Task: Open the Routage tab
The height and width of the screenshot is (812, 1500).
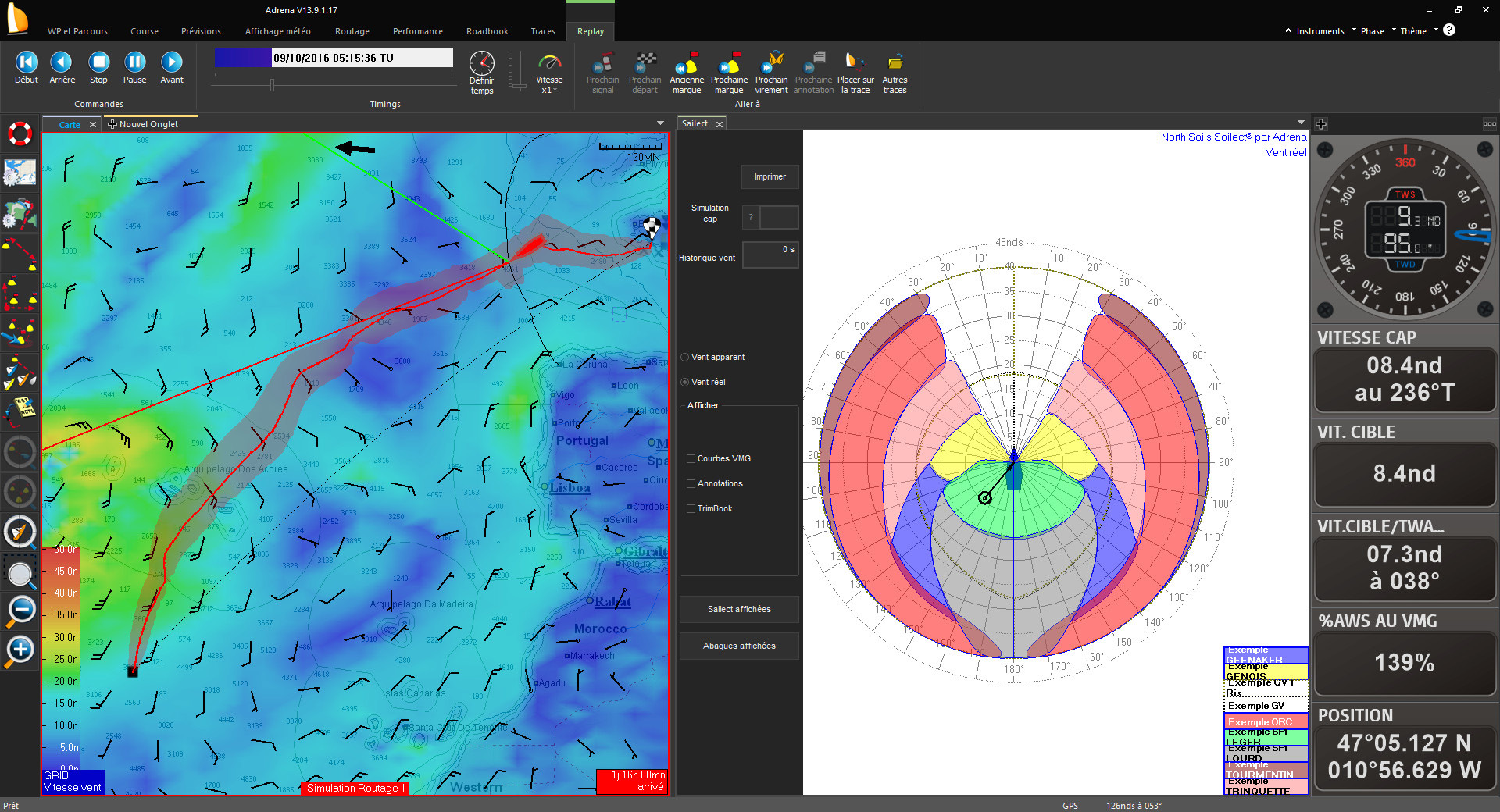Action: (x=352, y=31)
